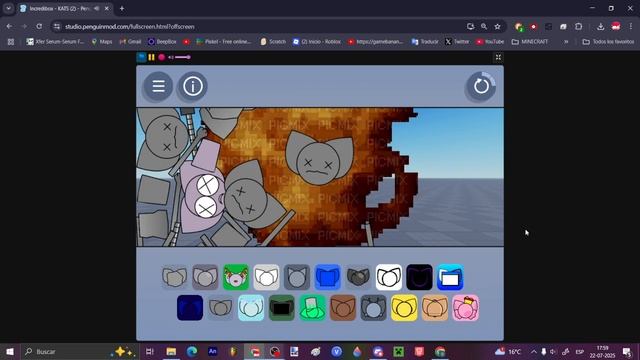Image resolution: width=640 pixels, height=360 pixels.
Task: Expand the hidden system tray icons chevron
Action: point(533,351)
